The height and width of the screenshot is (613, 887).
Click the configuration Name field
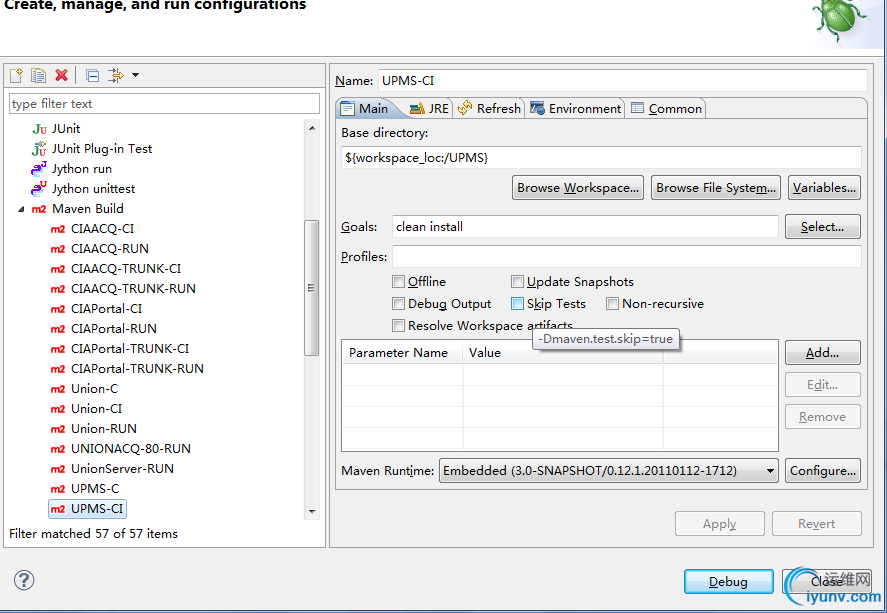pos(622,80)
